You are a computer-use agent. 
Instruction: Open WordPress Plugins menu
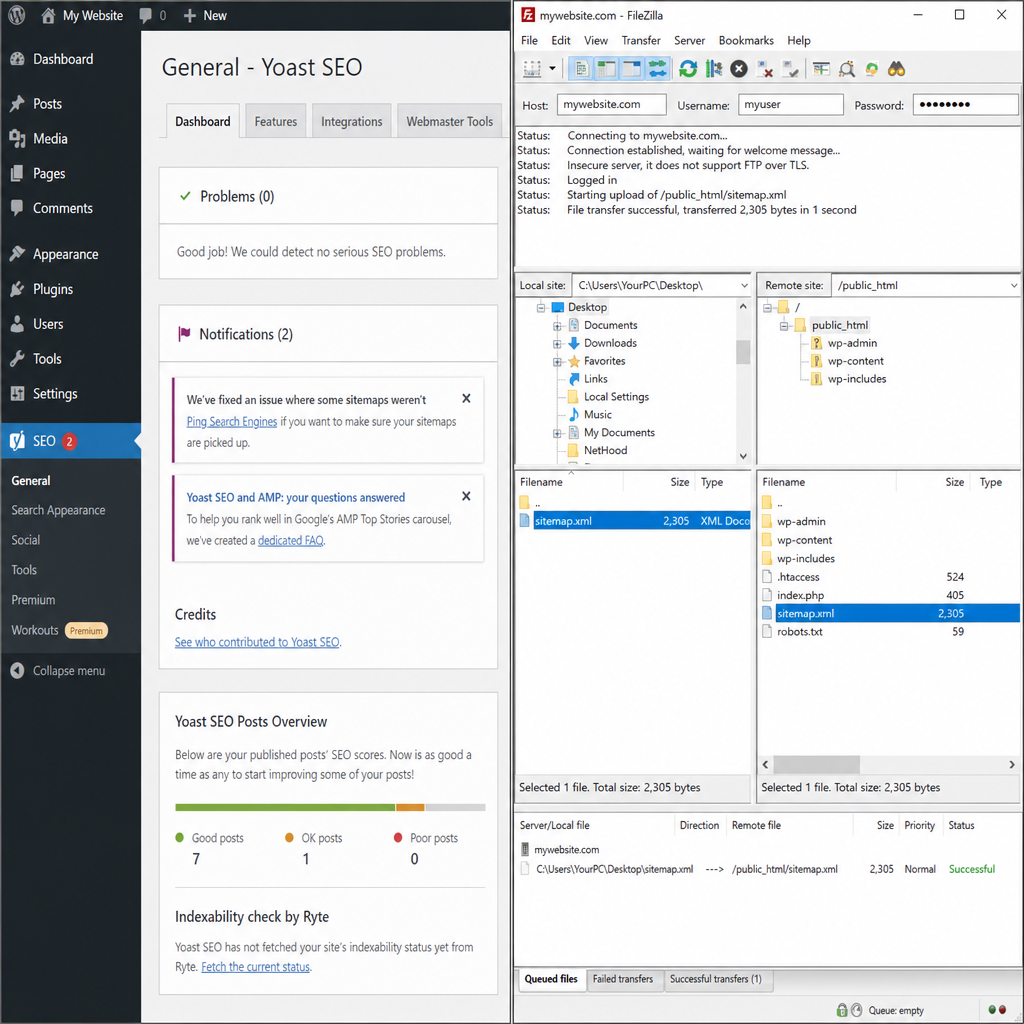(53, 289)
